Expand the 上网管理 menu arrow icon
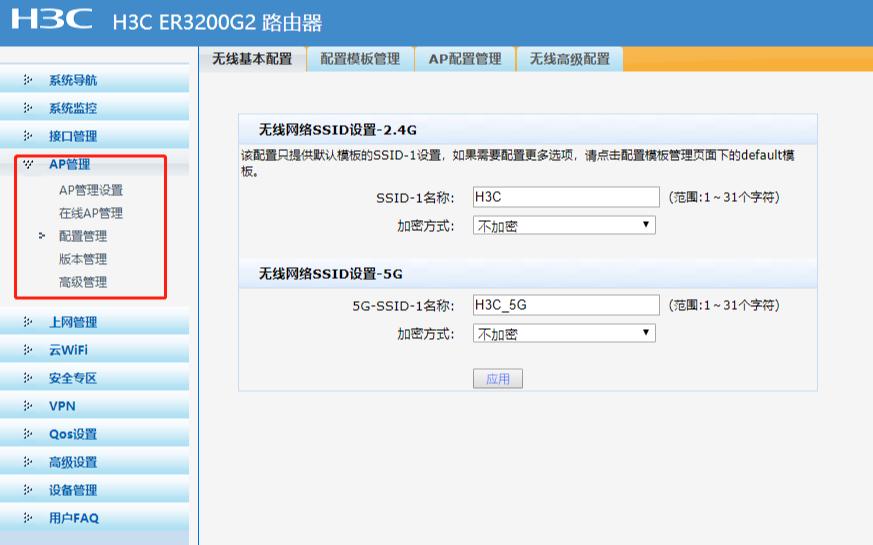 (x=28, y=322)
